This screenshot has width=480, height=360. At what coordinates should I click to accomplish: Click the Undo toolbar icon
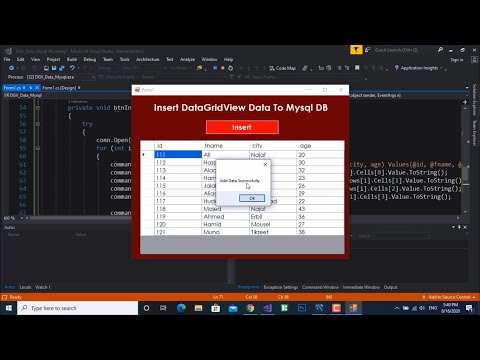pos(72,68)
